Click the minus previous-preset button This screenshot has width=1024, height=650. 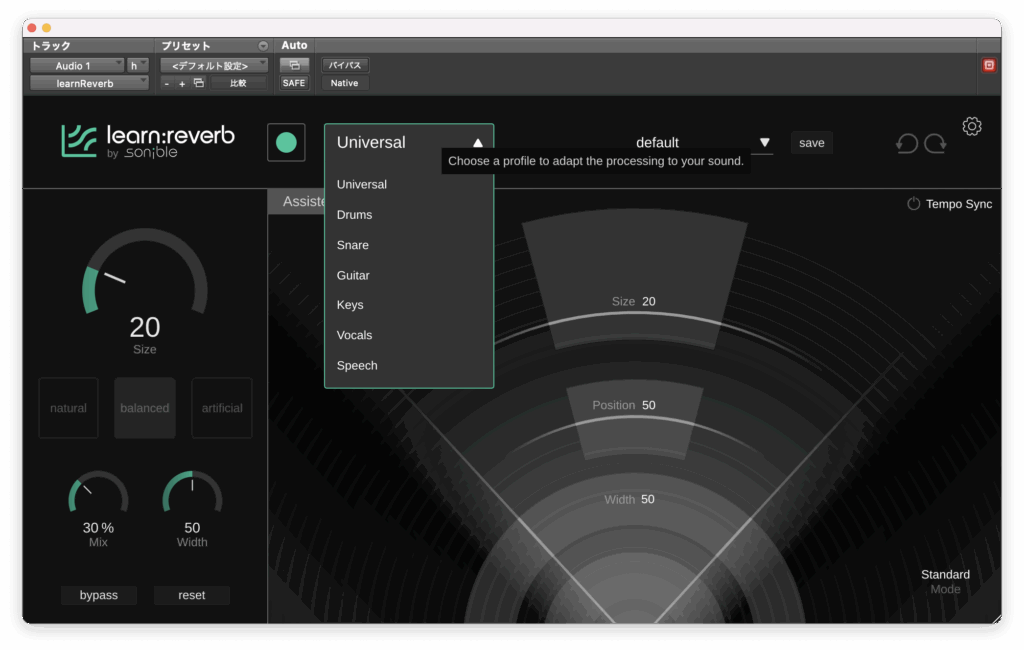[167, 84]
